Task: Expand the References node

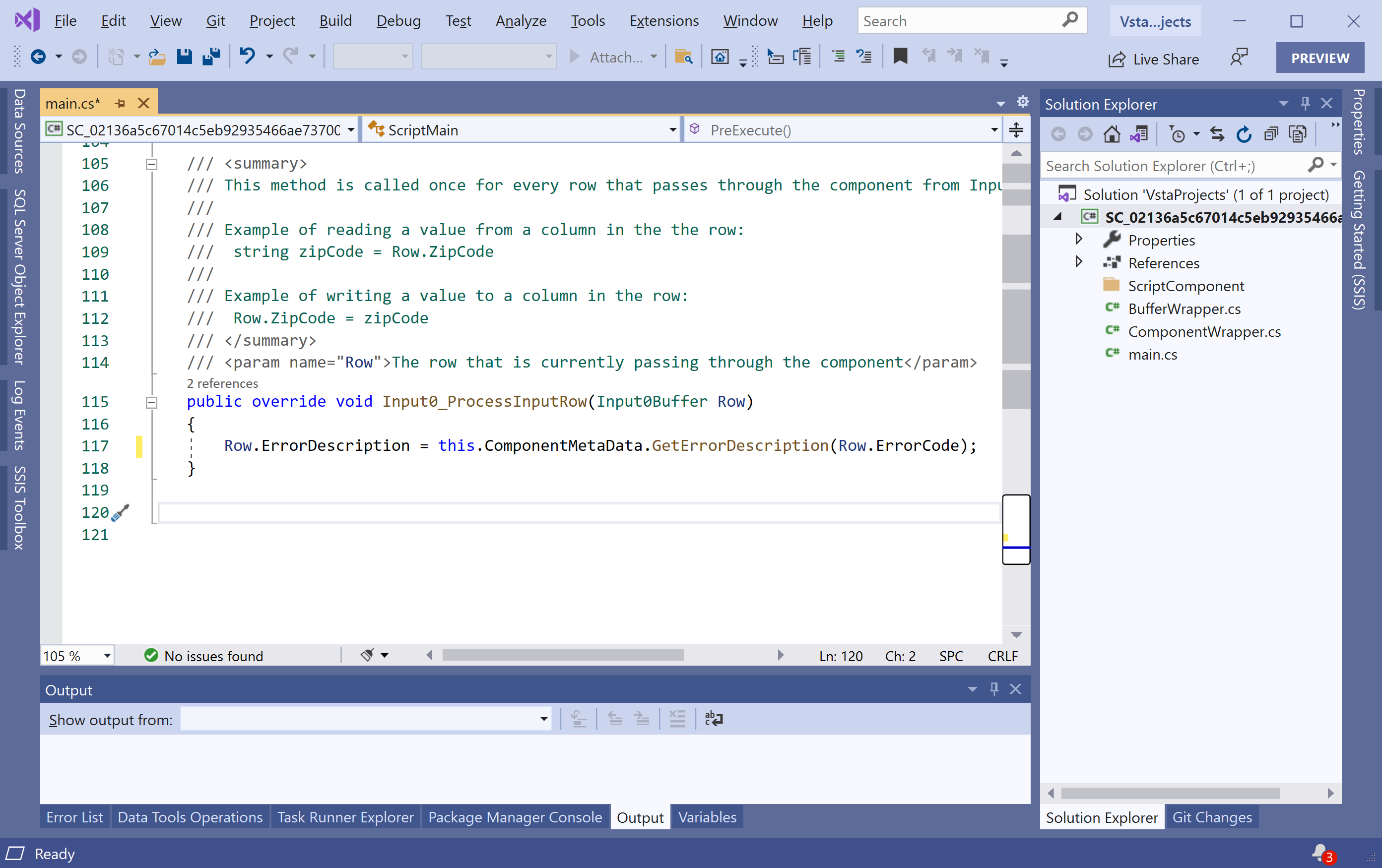Action: 1078,263
